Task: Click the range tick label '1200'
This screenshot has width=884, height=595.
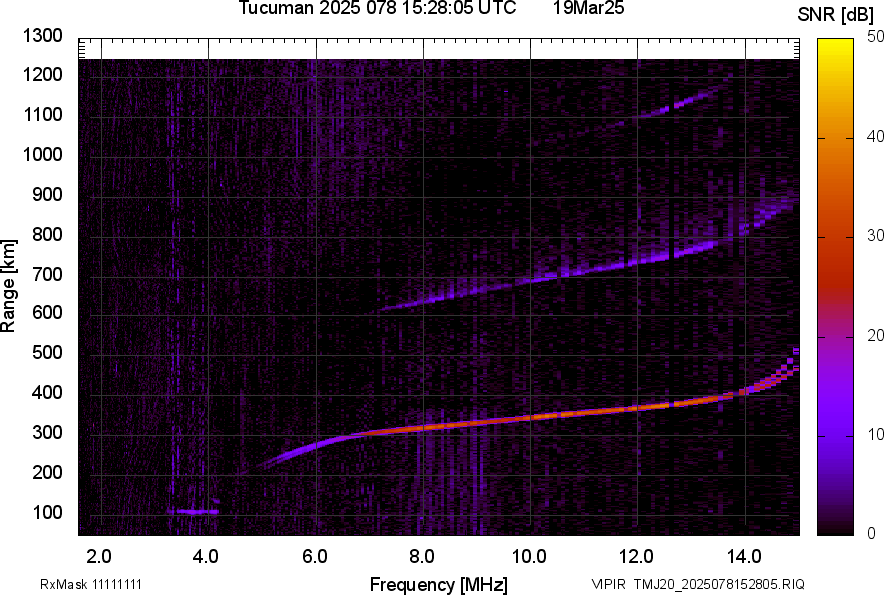Action: (x=43, y=74)
